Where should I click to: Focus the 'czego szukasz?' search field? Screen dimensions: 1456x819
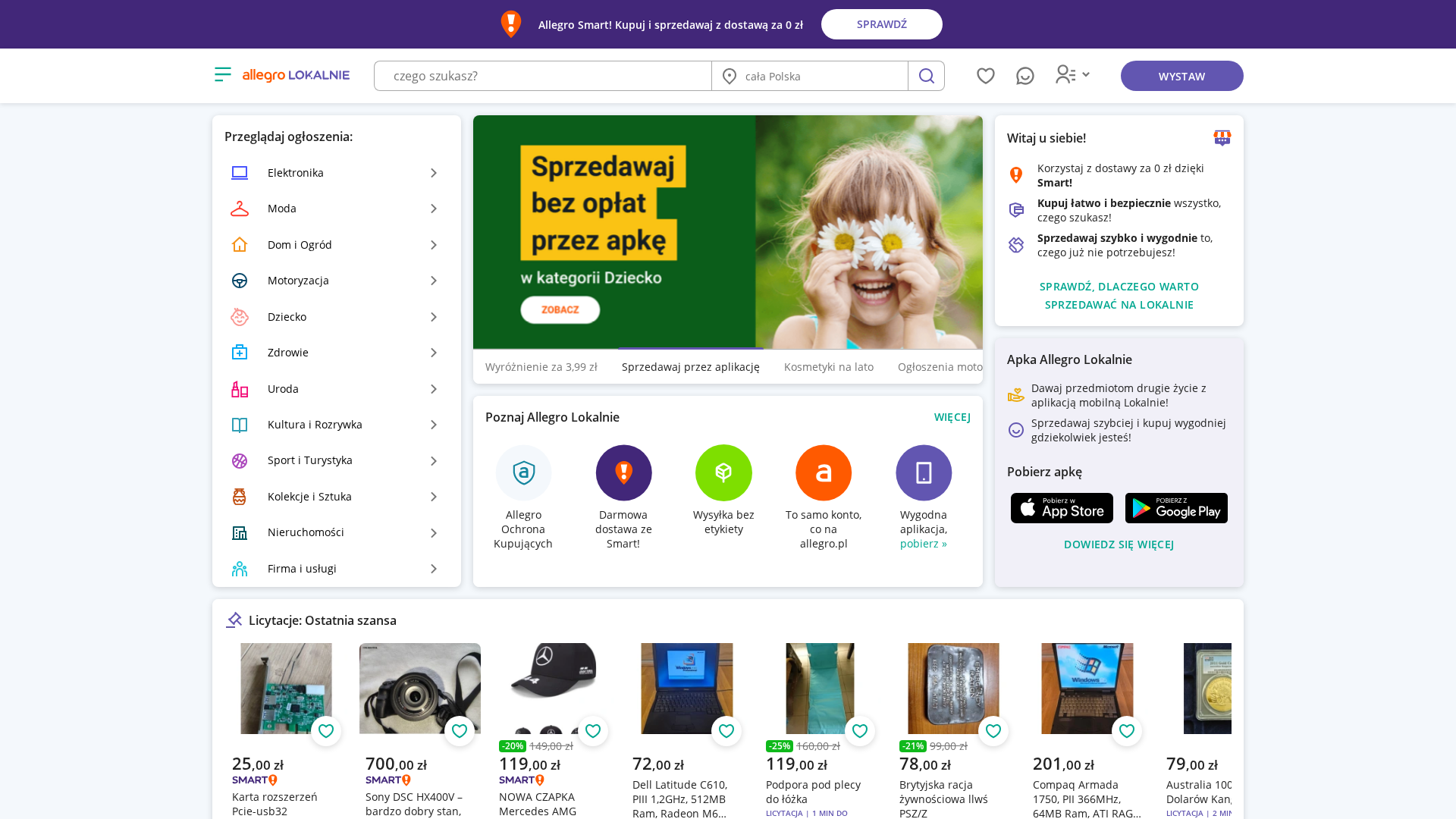tap(543, 76)
